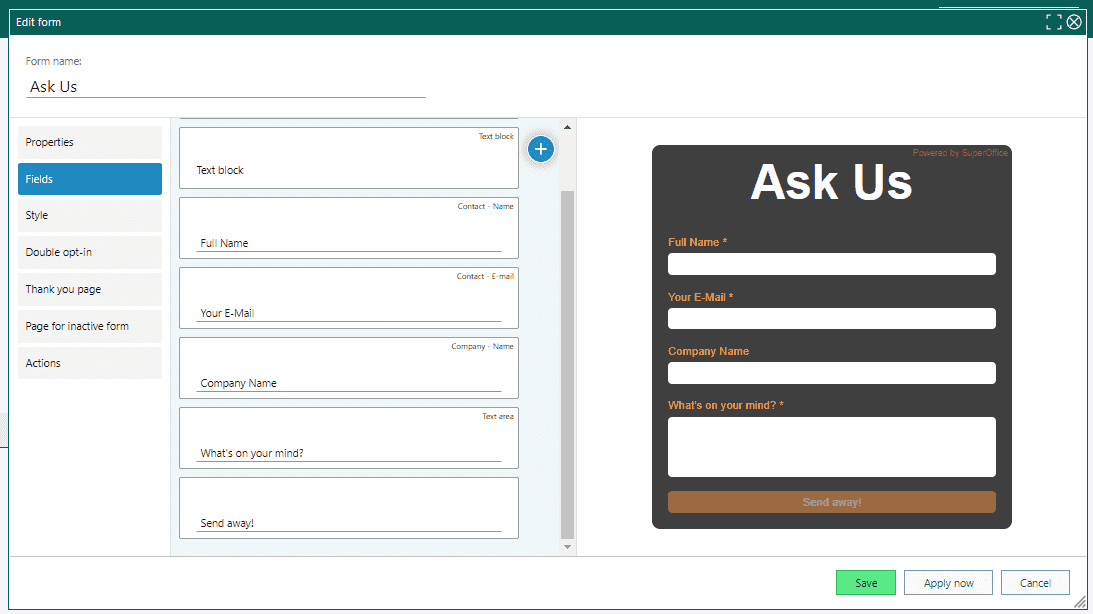Open Page for inactive form section
The height and width of the screenshot is (614, 1093).
tap(90, 326)
